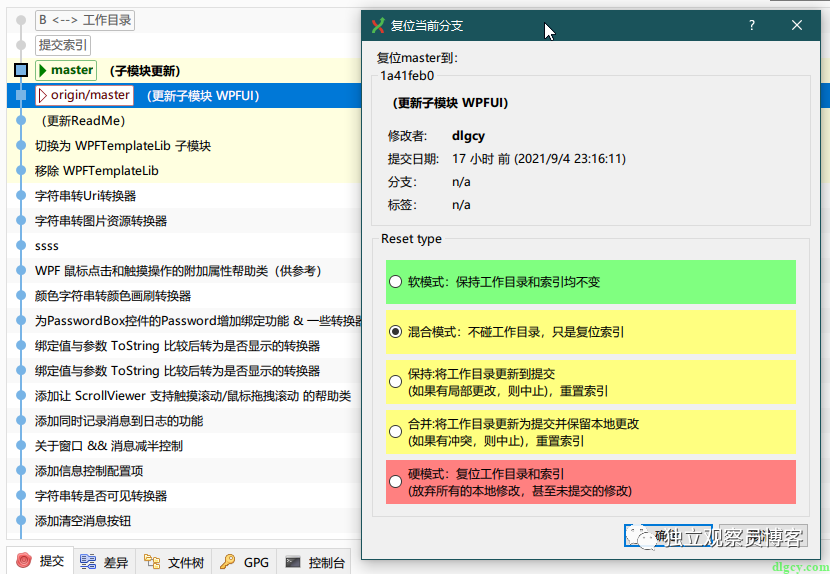Select the master branch label

coord(66,70)
